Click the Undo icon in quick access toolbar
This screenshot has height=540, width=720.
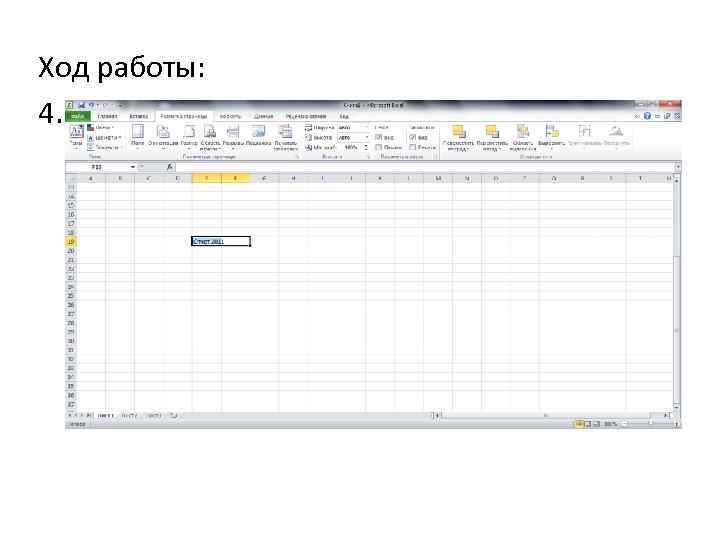92,105
